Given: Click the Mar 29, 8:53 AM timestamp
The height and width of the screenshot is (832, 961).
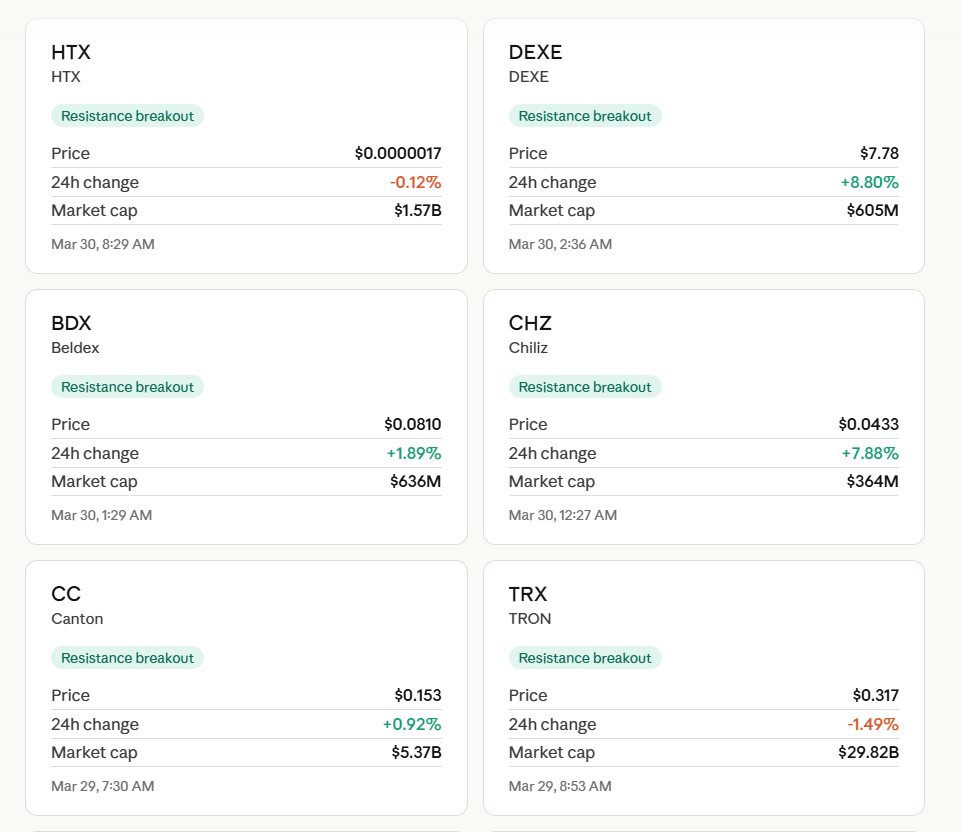Looking at the screenshot, I should (560, 786).
